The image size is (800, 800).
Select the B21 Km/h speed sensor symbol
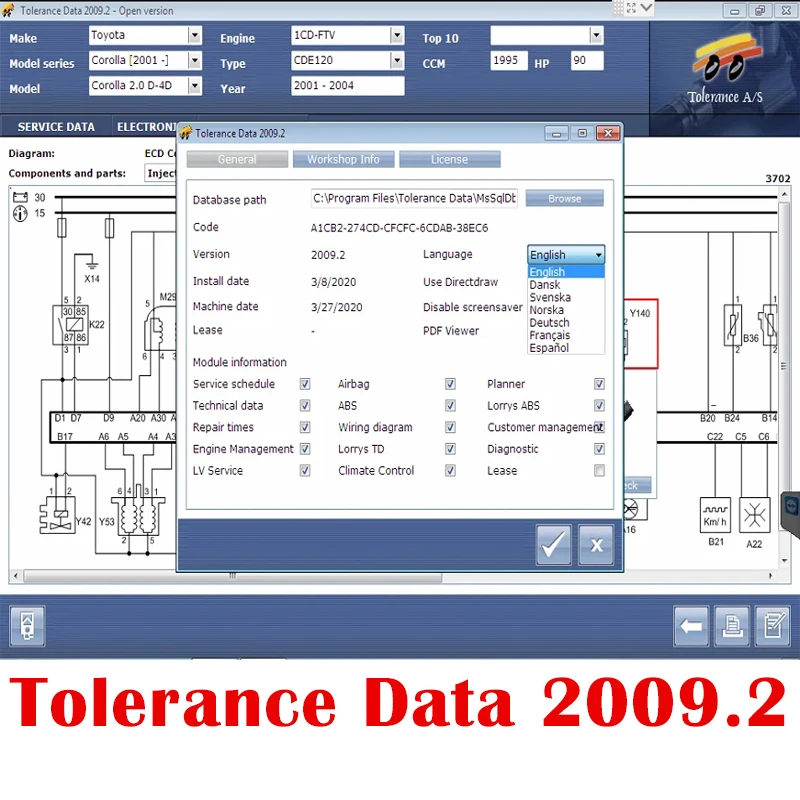(x=715, y=515)
